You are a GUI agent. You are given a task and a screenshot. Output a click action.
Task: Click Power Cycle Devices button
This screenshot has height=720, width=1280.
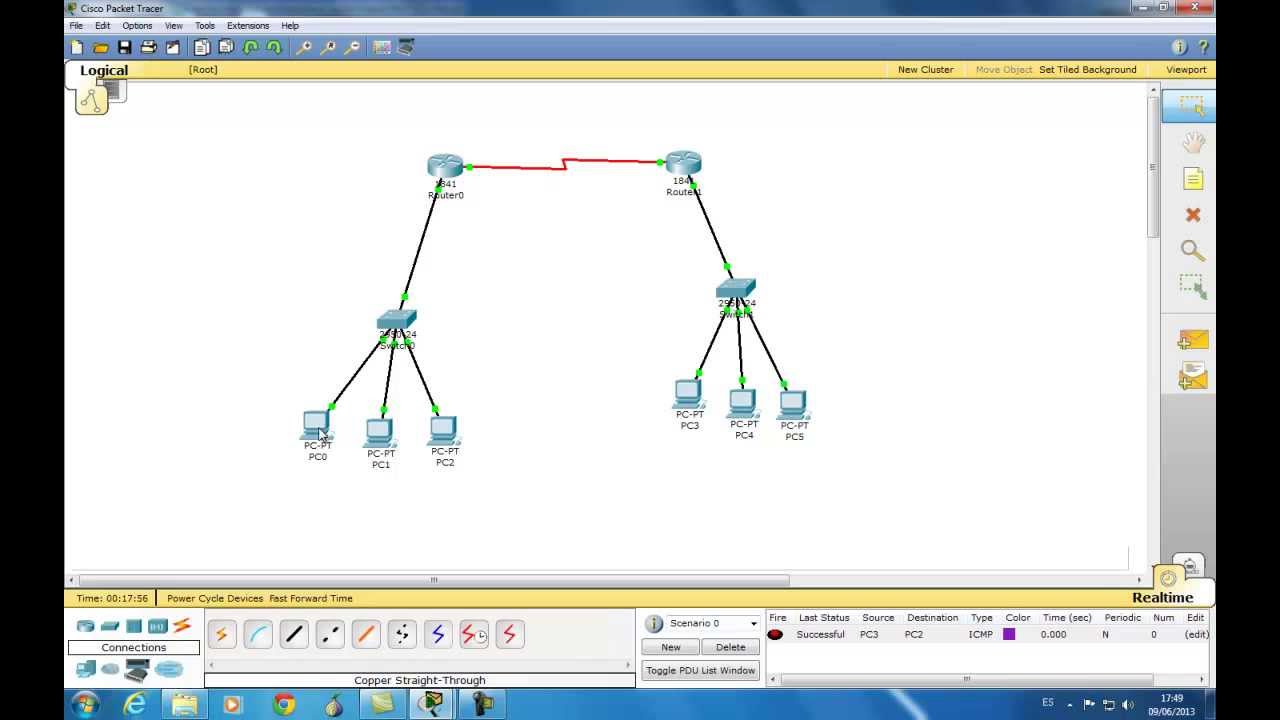215,598
